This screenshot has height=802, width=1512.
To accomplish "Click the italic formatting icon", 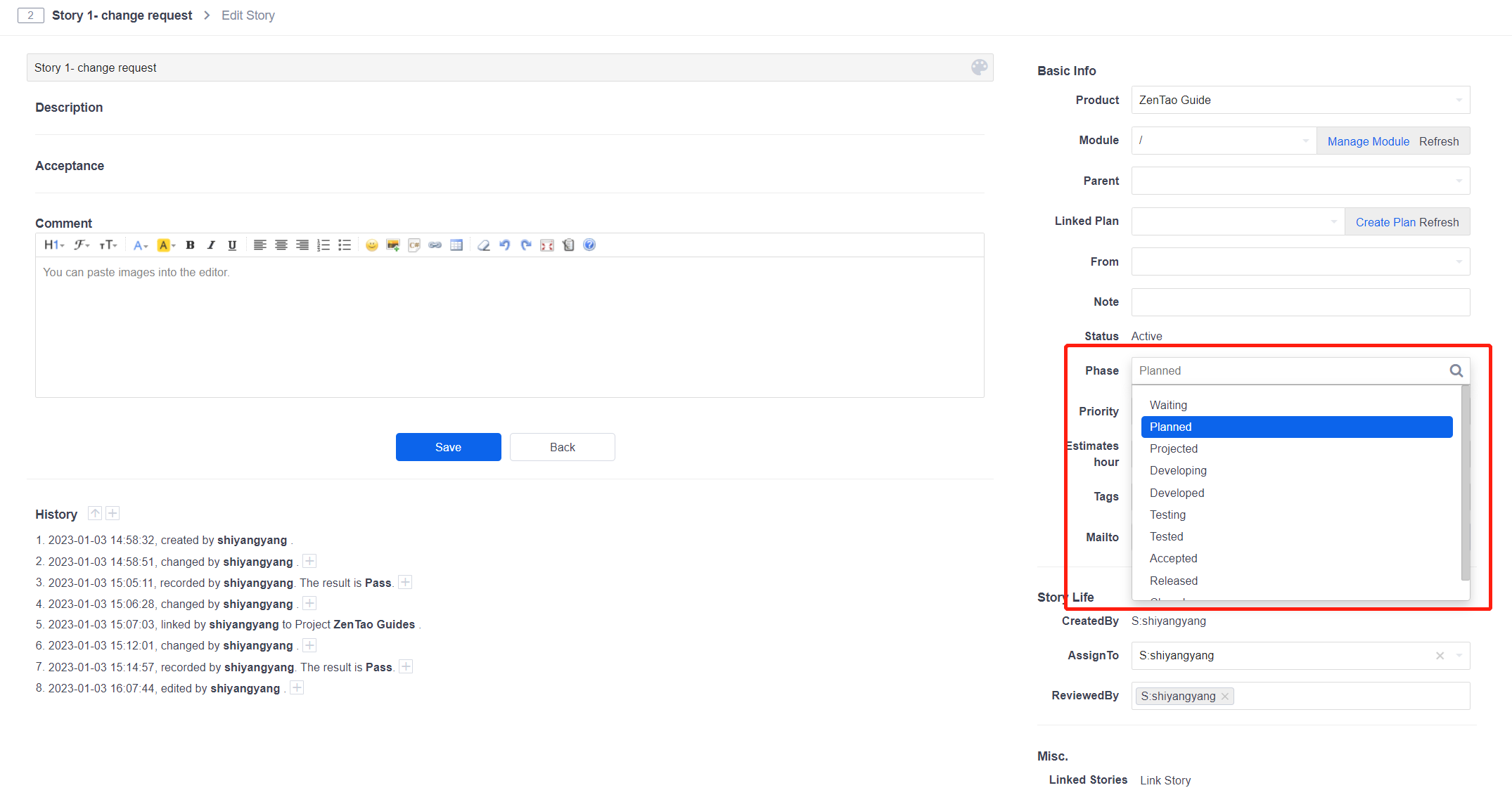I will pyautogui.click(x=211, y=245).
